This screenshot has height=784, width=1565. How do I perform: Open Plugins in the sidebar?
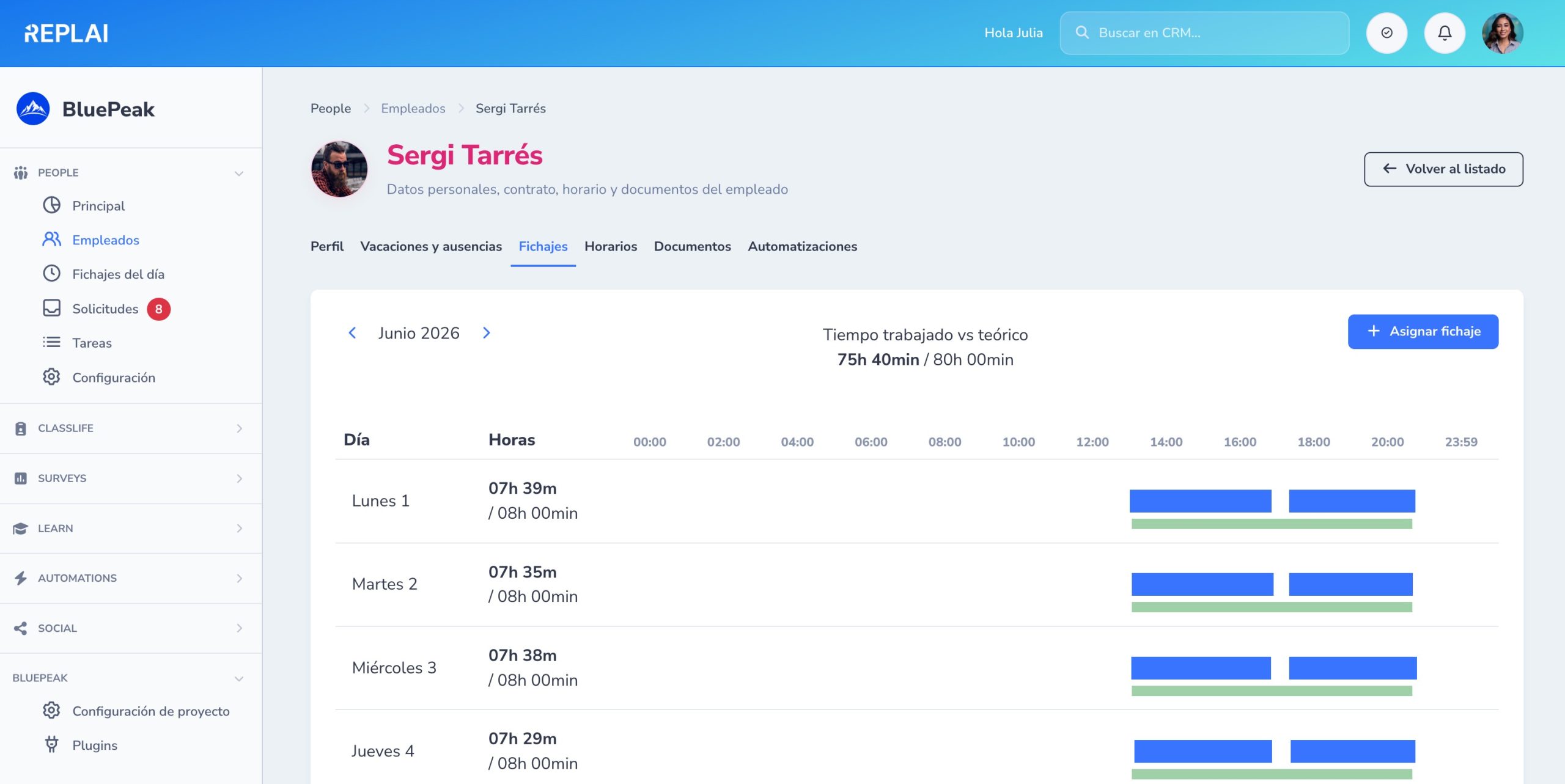coord(95,746)
